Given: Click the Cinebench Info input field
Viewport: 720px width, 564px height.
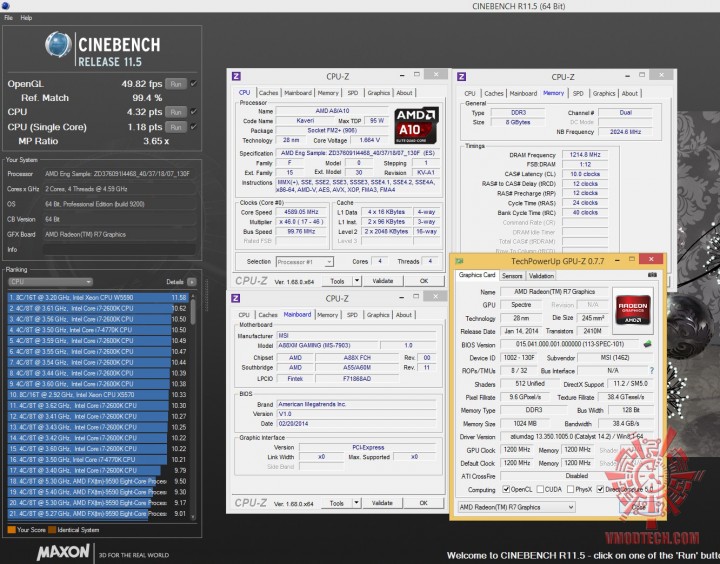Looking at the screenshot, I should (119, 249).
